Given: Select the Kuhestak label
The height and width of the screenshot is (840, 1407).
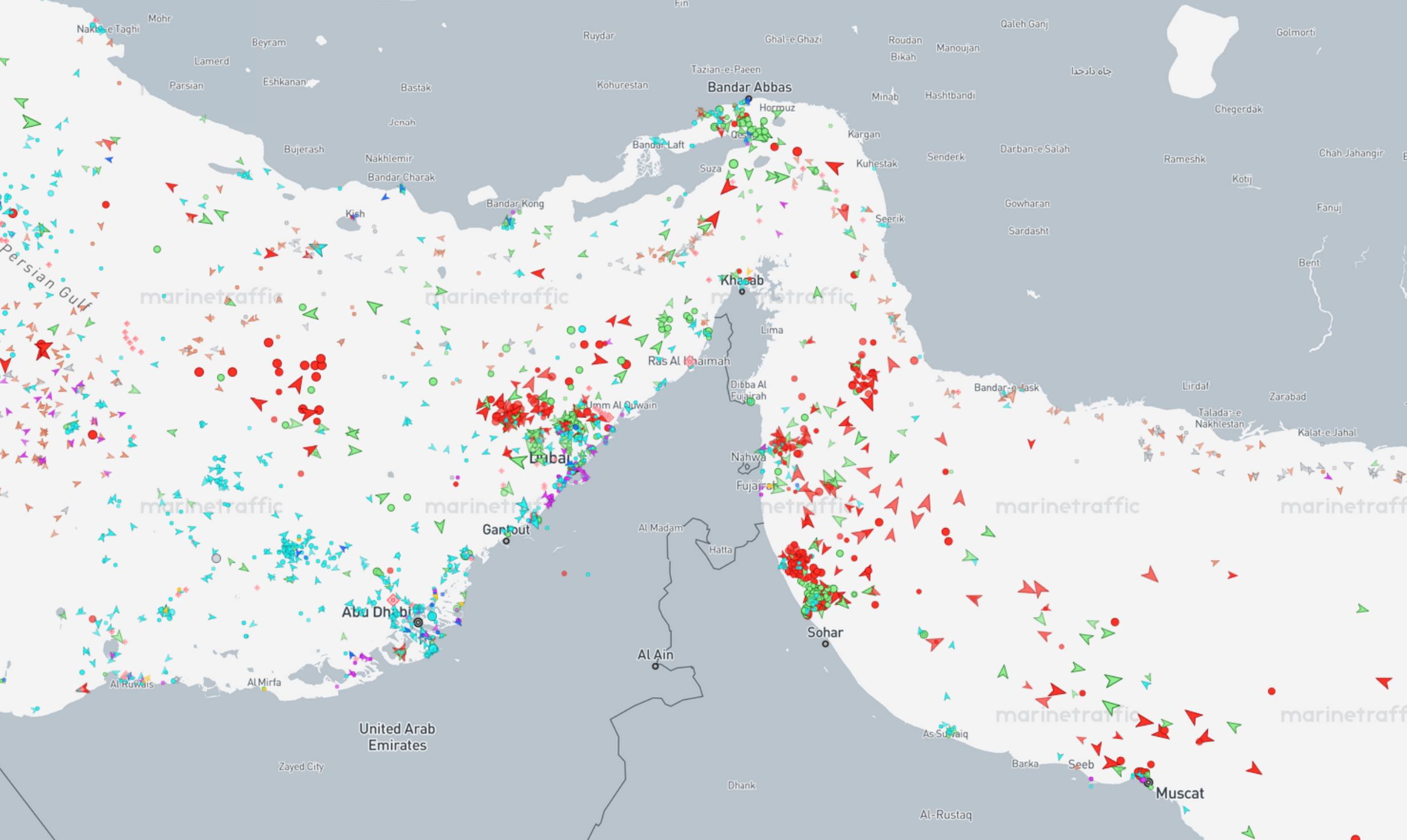Looking at the screenshot, I should [x=876, y=164].
